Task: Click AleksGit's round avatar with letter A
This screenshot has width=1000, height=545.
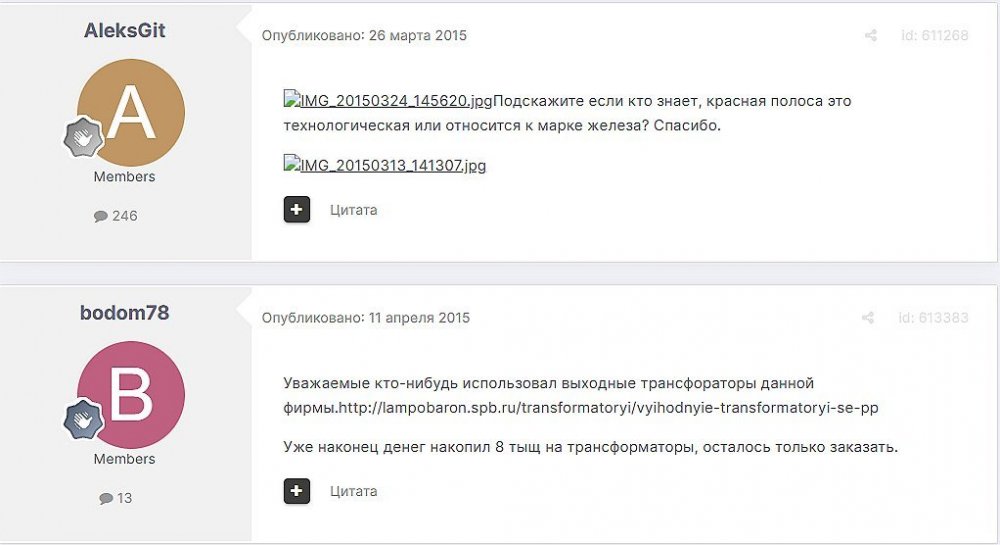Action: click(x=131, y=113)
